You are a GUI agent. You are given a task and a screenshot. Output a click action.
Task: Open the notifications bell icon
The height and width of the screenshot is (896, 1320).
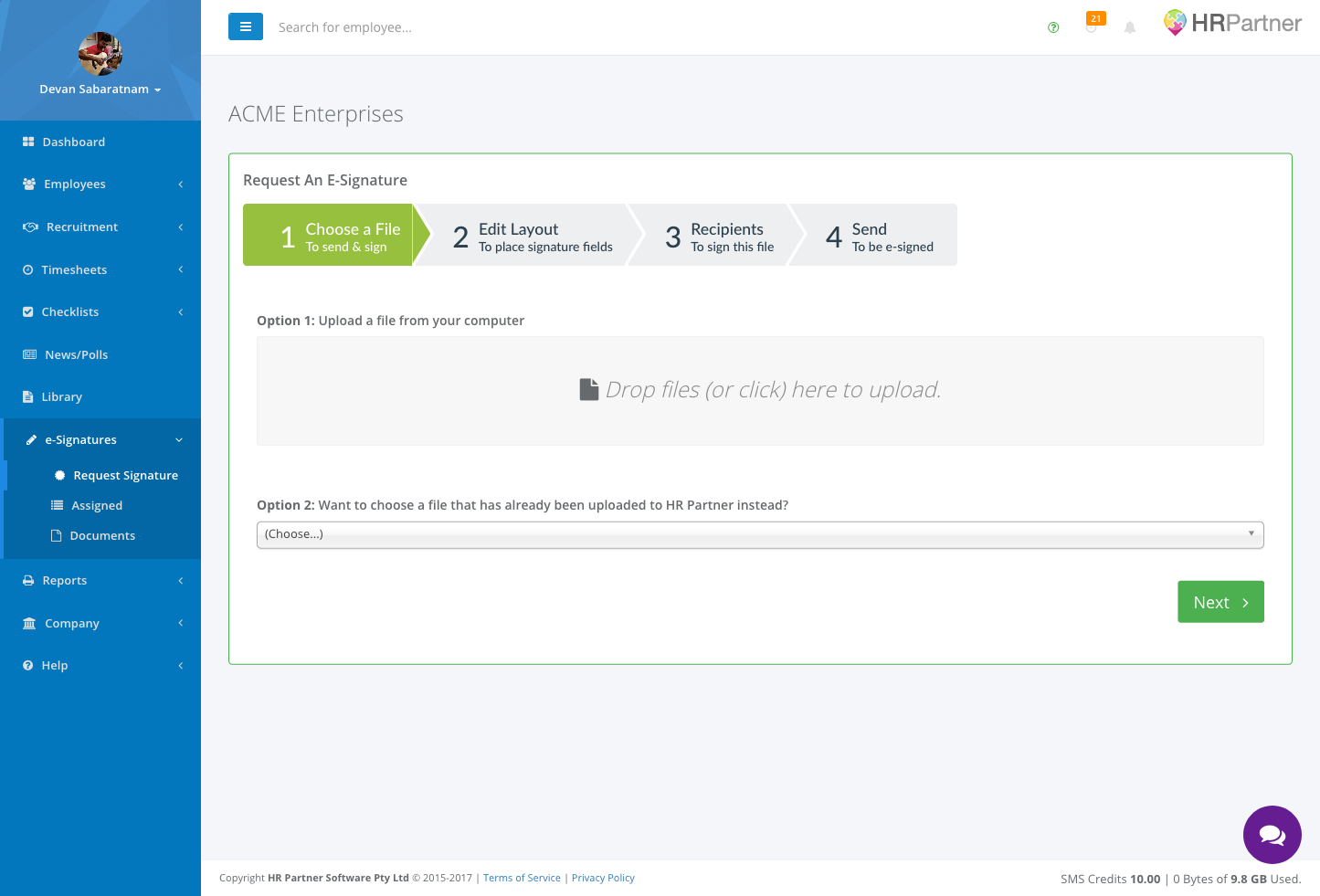[x=1130, y=27]
